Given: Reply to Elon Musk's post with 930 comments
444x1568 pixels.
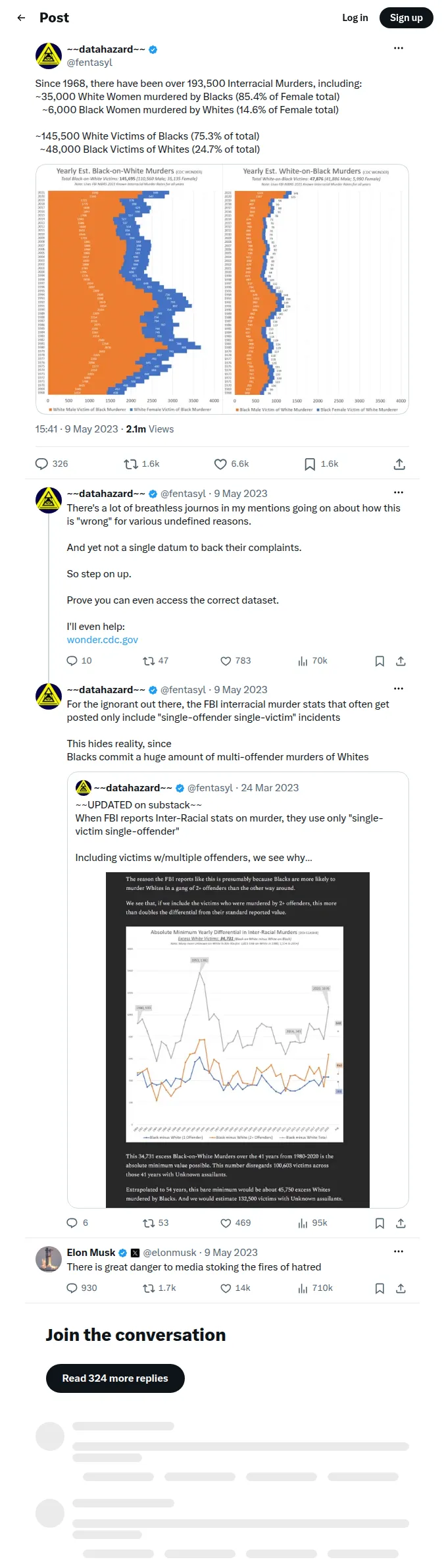Looking at the screenshot, I should click(x=82, y=1288).
